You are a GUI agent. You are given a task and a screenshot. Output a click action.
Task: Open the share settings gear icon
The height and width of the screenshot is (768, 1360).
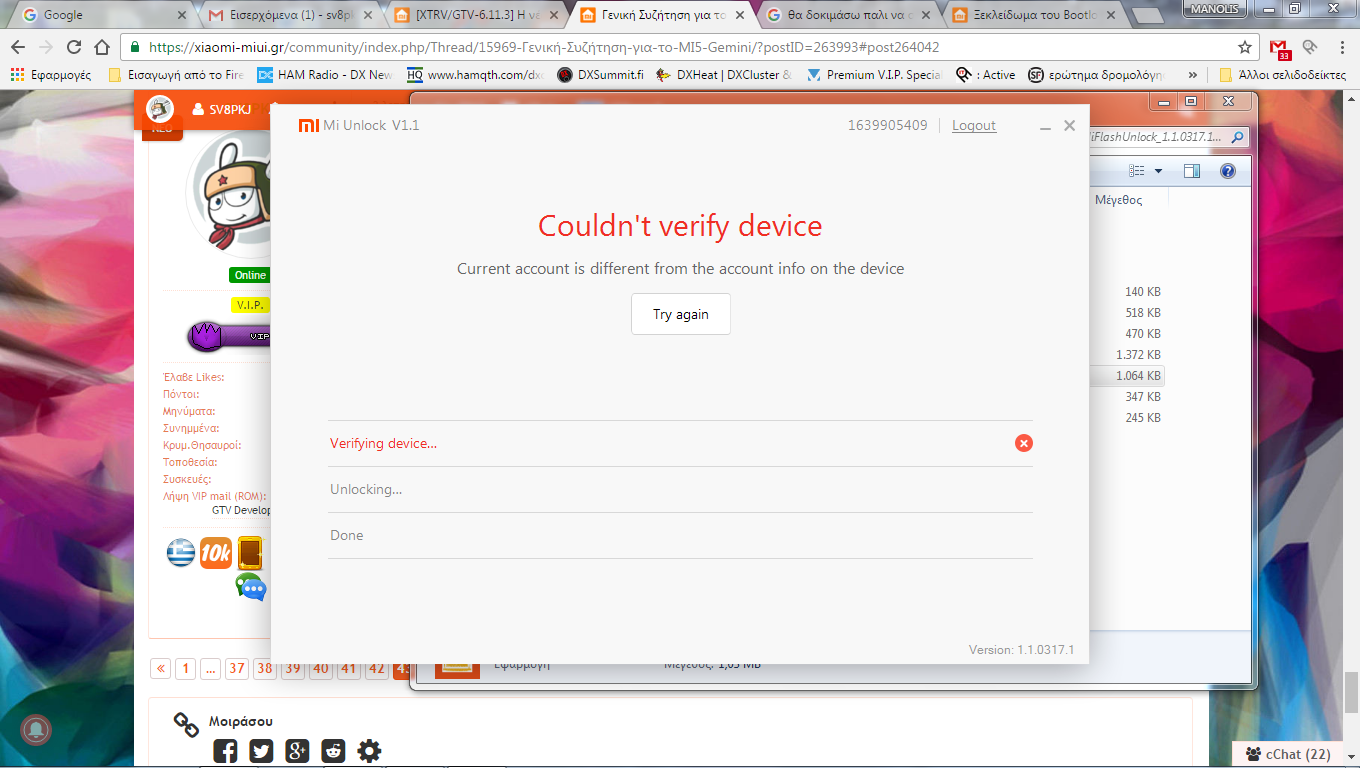(x=370, y=751)
